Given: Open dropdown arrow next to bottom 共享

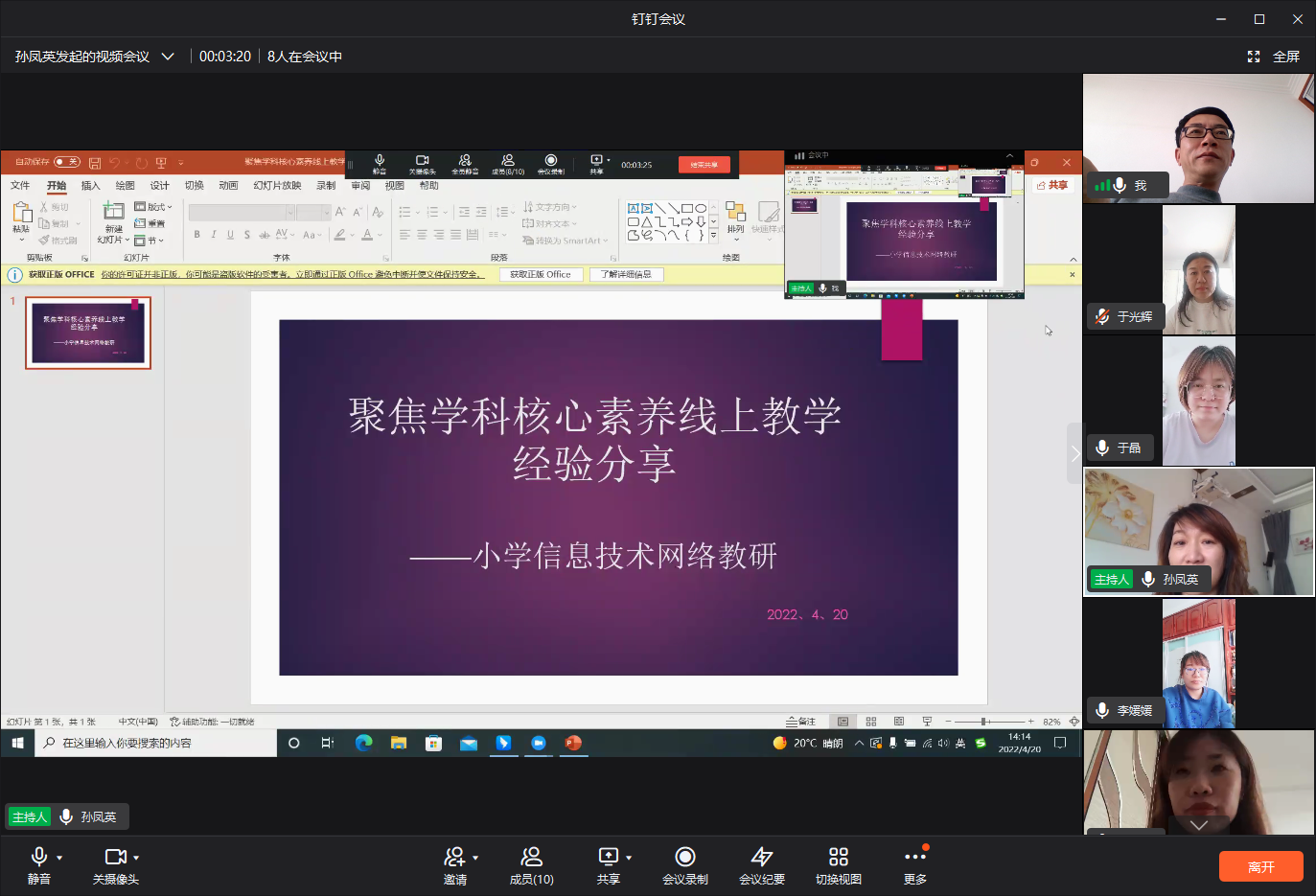Looking at the screenshot, I should click(629, 858).
